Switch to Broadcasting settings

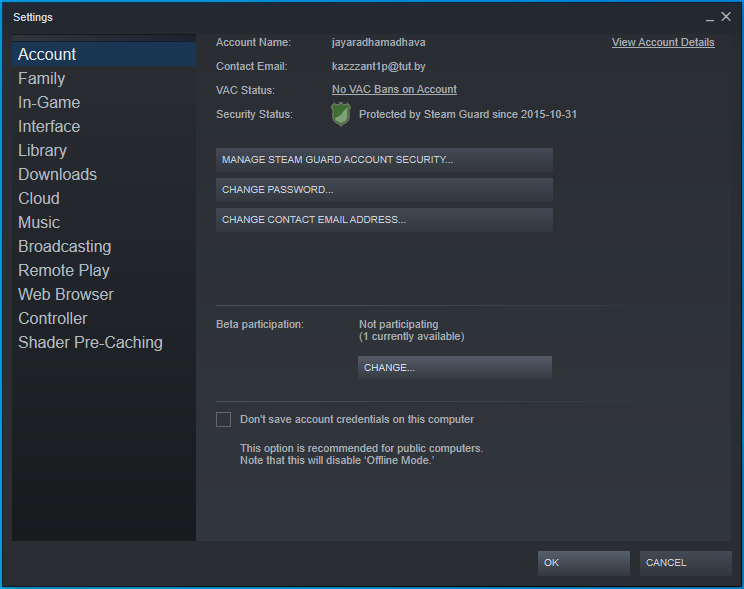(104, 246)
